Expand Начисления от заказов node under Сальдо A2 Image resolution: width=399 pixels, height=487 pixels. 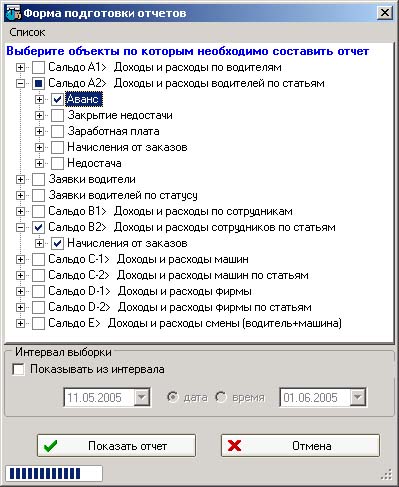pyautogui.click(x=39, y=147)
